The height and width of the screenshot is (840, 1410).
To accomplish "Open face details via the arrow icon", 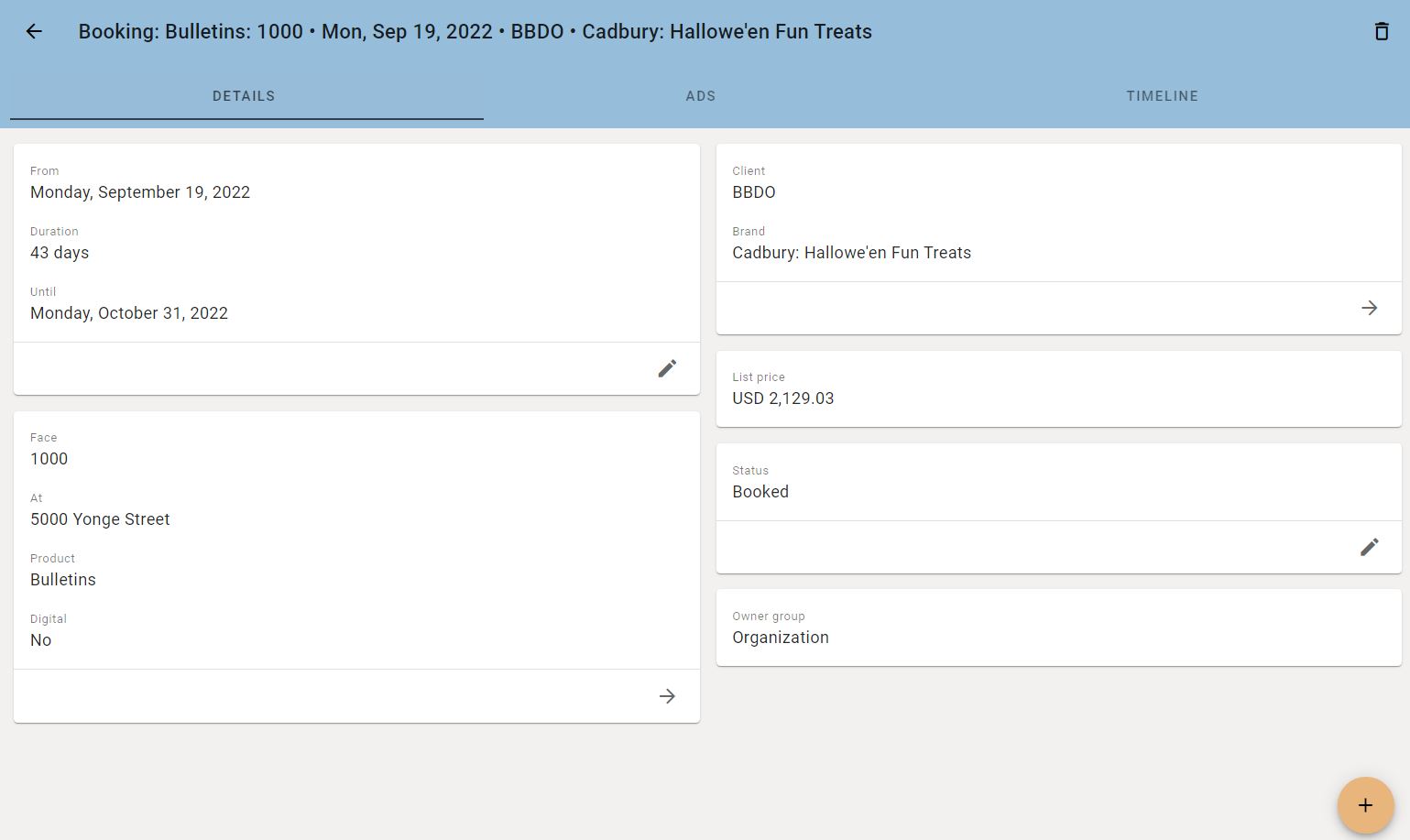I will coord(667,696).
